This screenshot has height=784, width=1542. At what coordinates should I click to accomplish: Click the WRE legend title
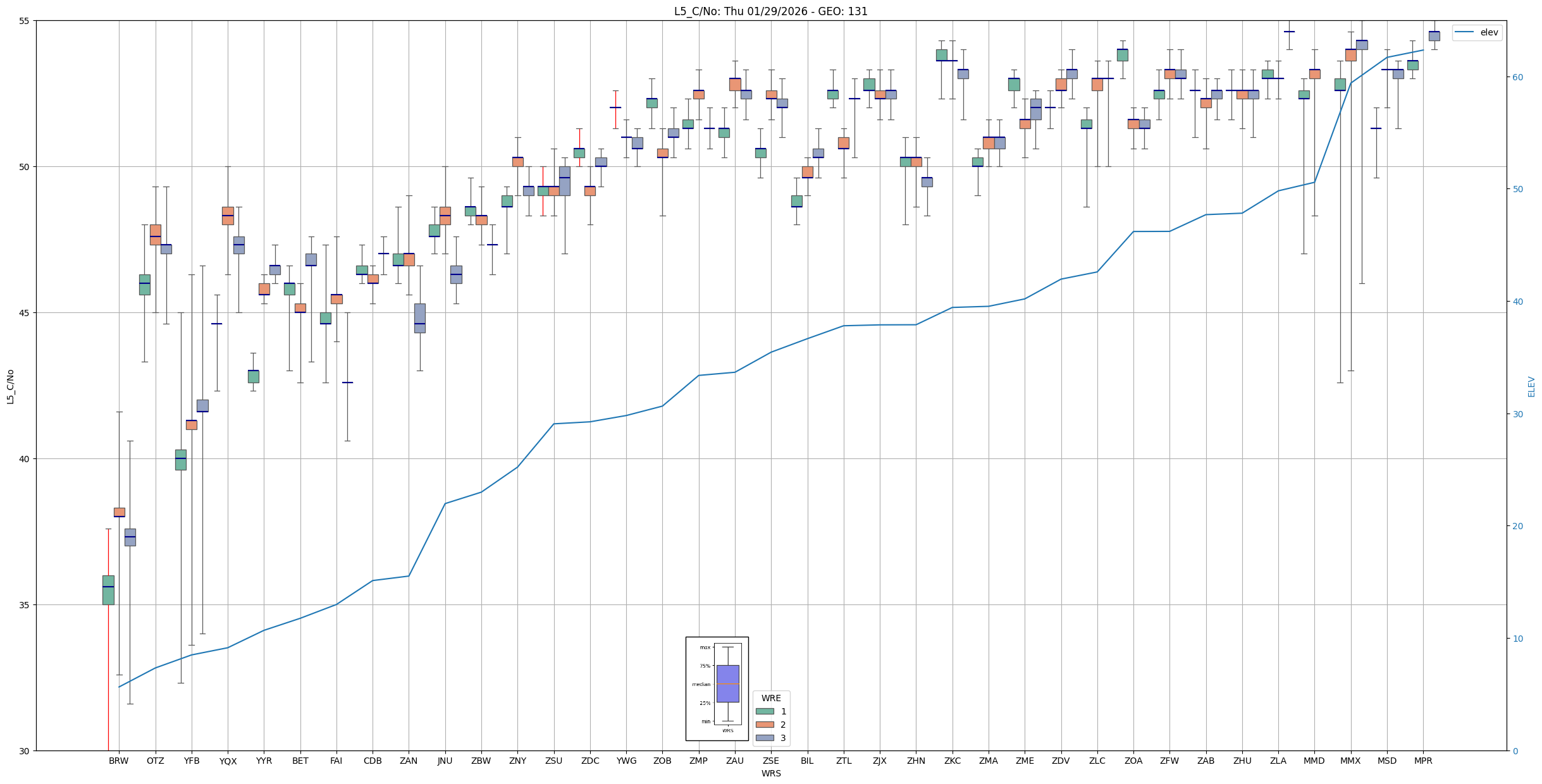pyautogui.click(x=770, y=698)
